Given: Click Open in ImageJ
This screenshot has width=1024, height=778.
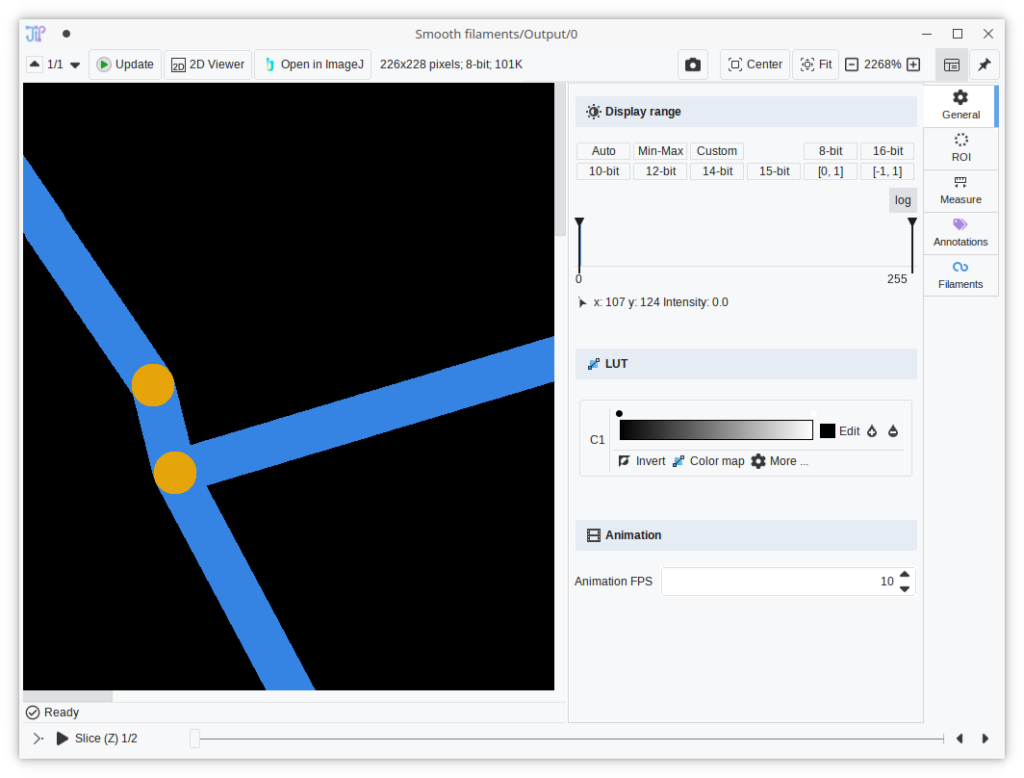Looking at the screenshot, I should 313,65.
